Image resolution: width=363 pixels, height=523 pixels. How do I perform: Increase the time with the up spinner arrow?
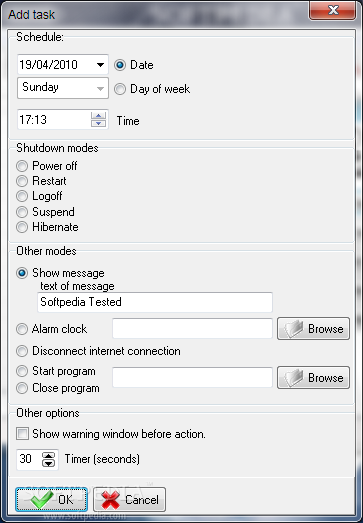tap(98, 116)
